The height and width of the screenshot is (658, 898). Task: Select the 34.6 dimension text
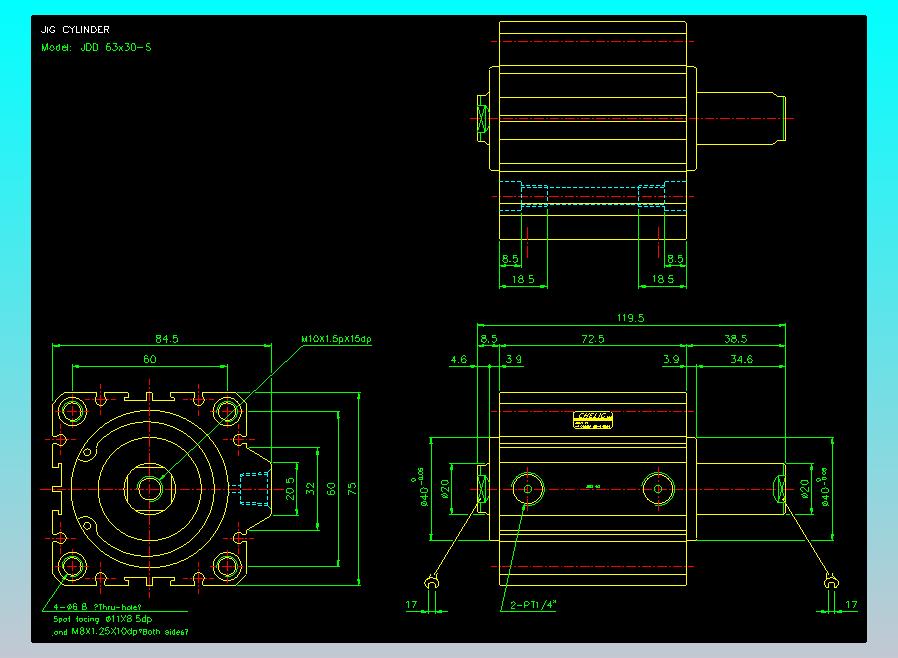tap(741, 359)
